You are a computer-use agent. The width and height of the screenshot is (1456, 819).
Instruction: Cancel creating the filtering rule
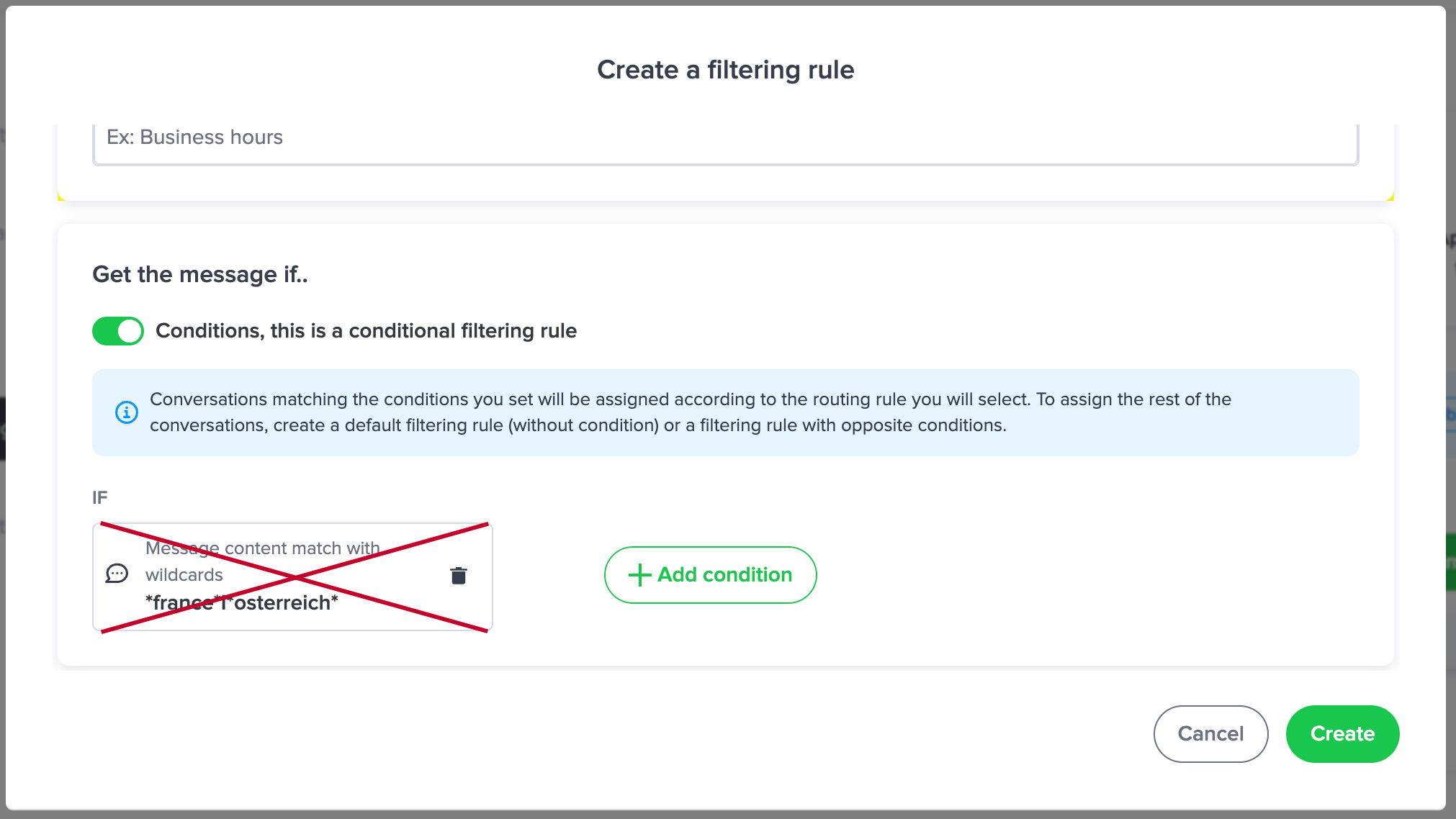(x=1210, y=733)
